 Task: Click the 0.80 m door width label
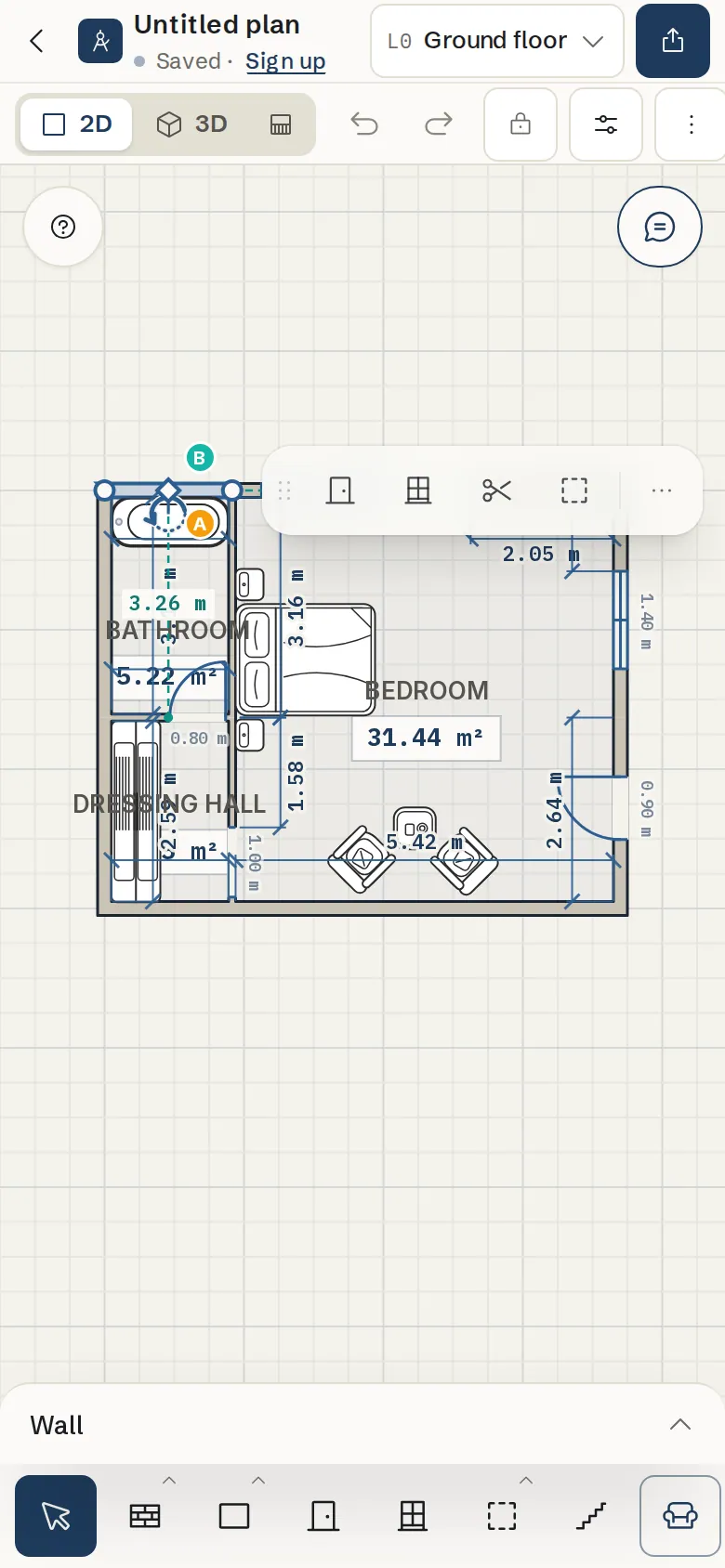[x=198, y=738]
